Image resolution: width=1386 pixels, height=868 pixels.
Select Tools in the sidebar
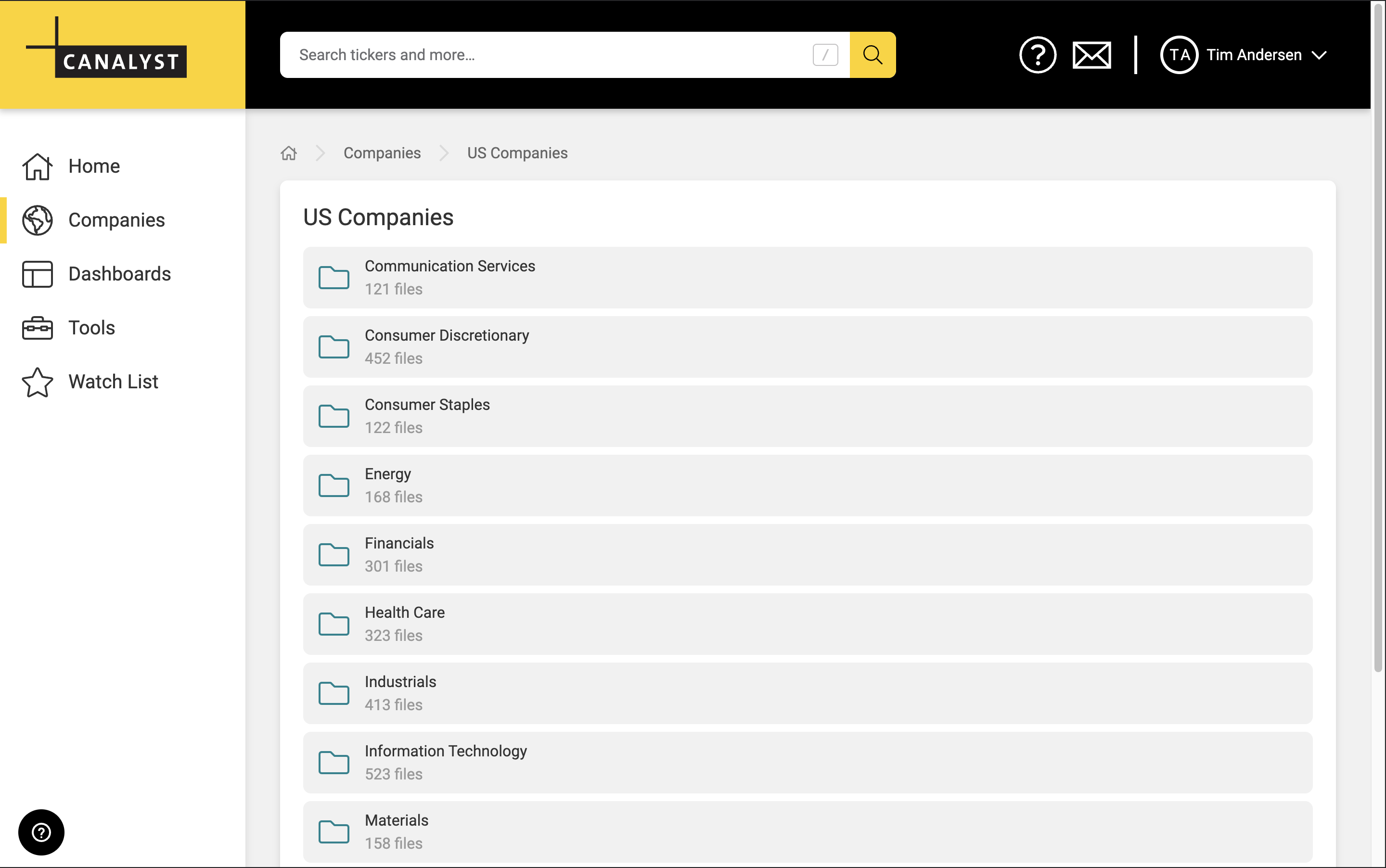tap(91, 328)
